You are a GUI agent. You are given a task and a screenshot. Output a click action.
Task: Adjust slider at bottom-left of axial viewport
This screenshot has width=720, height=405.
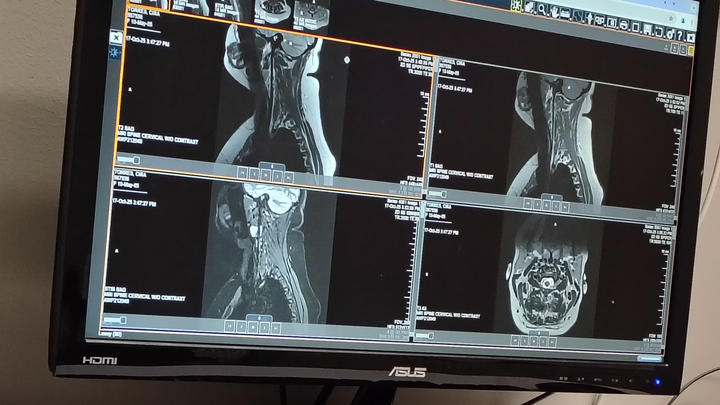point(425,336)
